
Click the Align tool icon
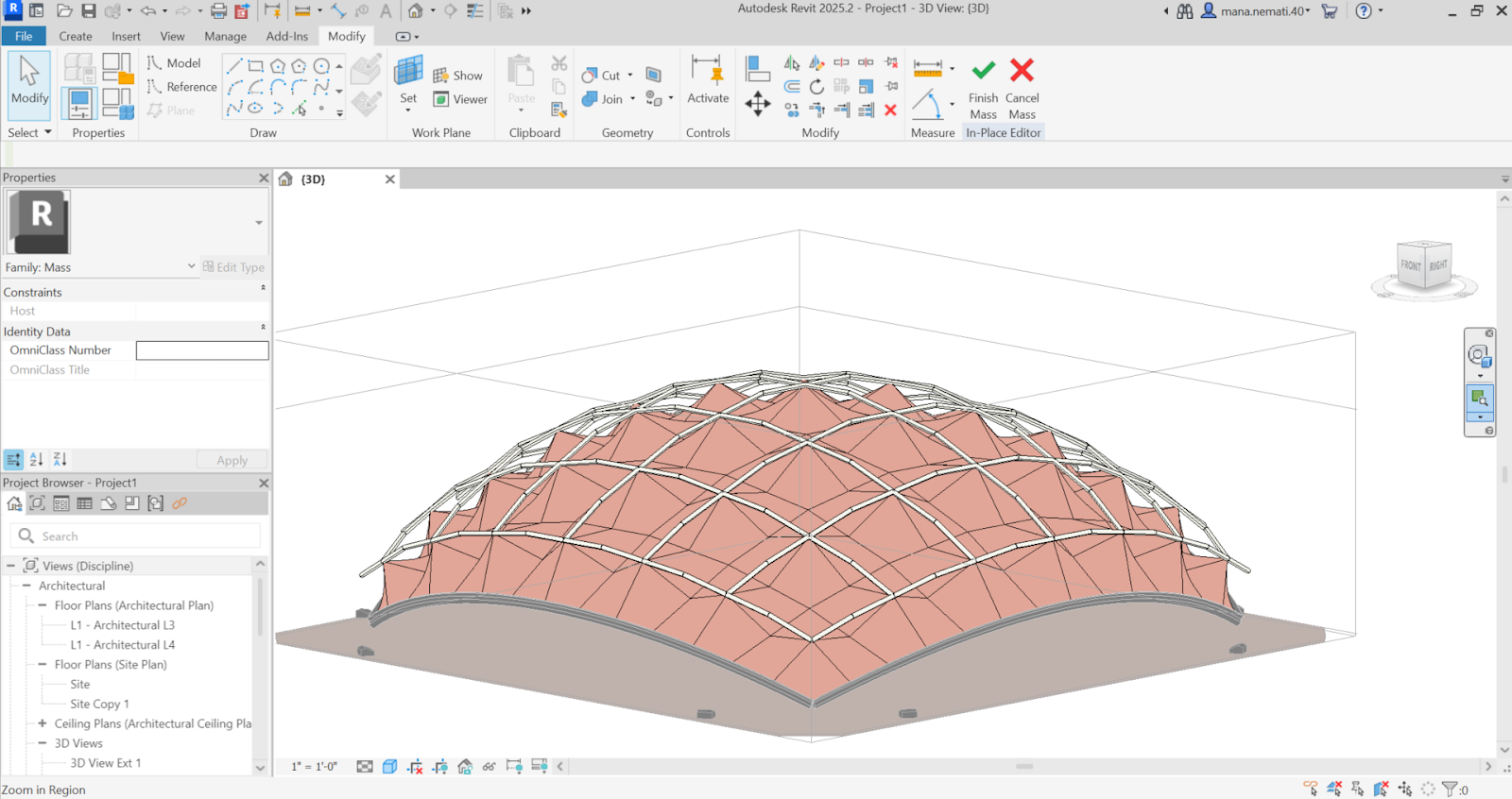pyautogui.click(x=758, y=68)
